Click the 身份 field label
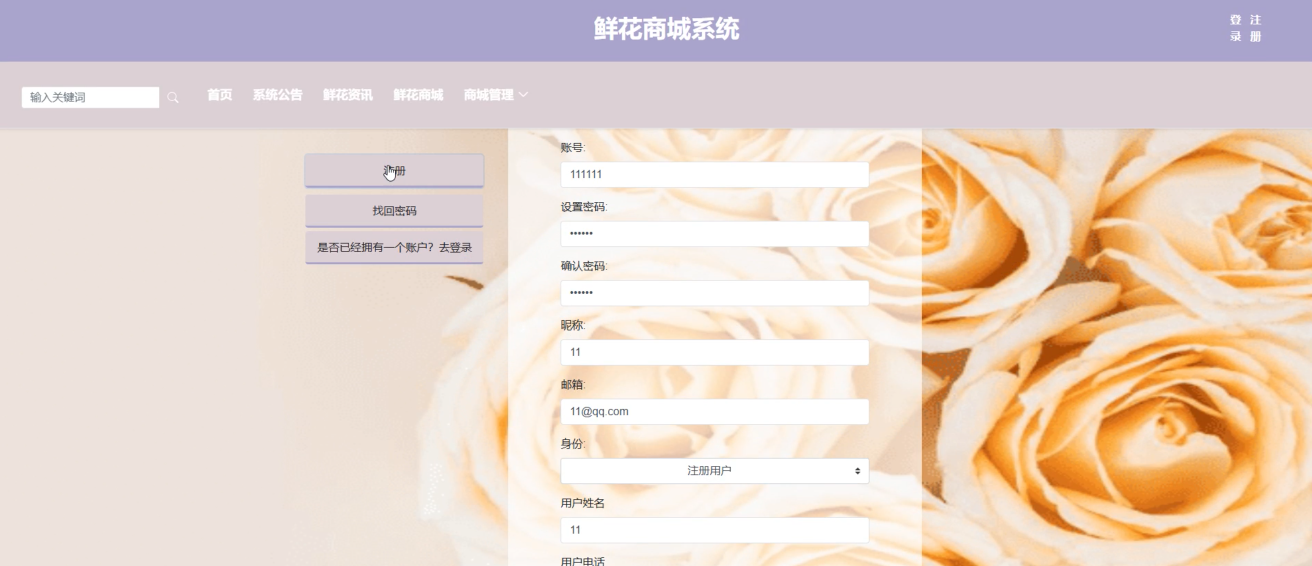 (573, 443)
